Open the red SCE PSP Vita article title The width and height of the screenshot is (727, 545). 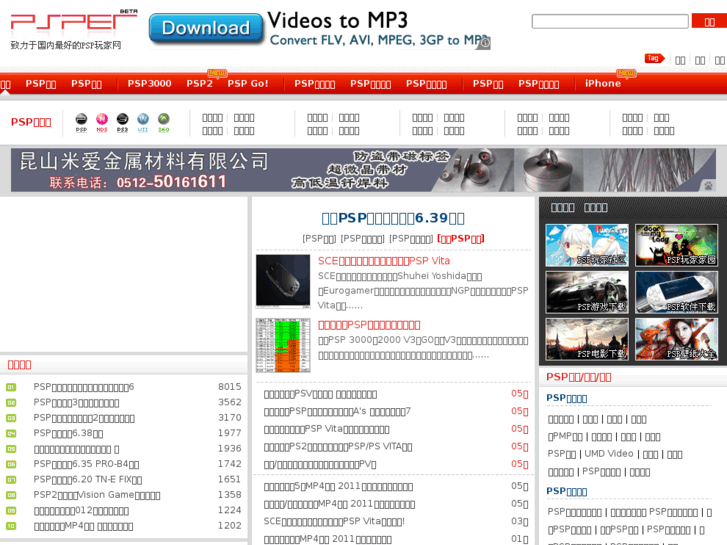click(x=384, y=261)
